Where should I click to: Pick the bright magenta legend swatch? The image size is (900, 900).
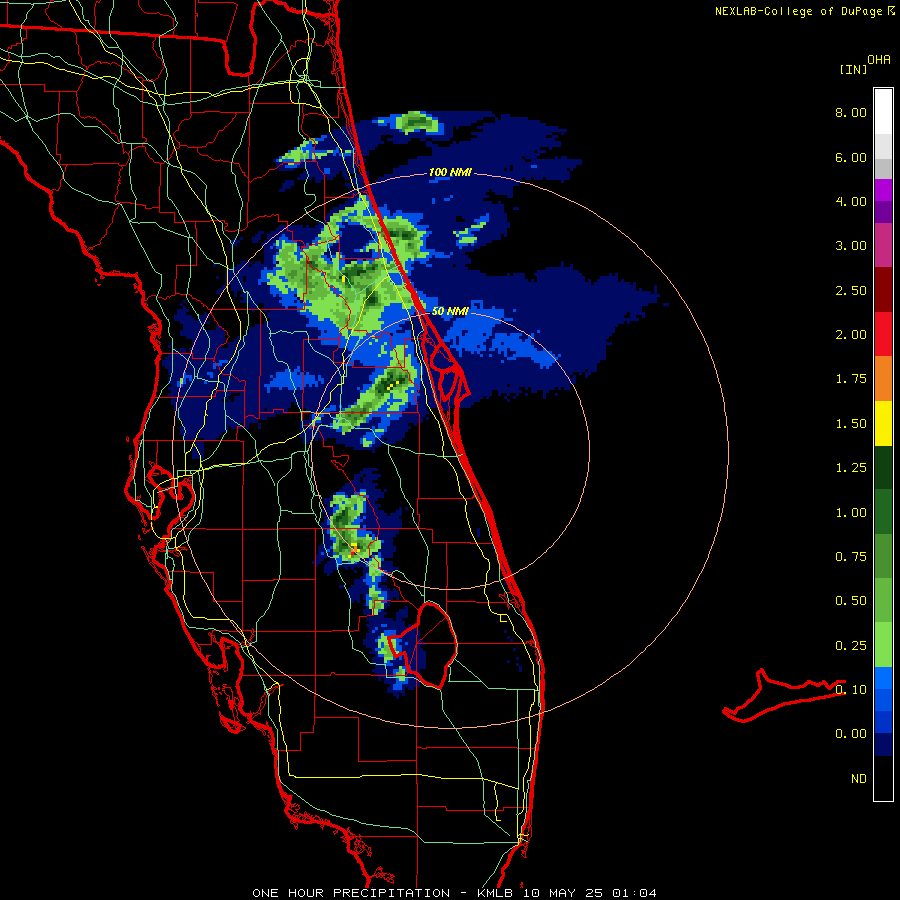coord(883,190)
